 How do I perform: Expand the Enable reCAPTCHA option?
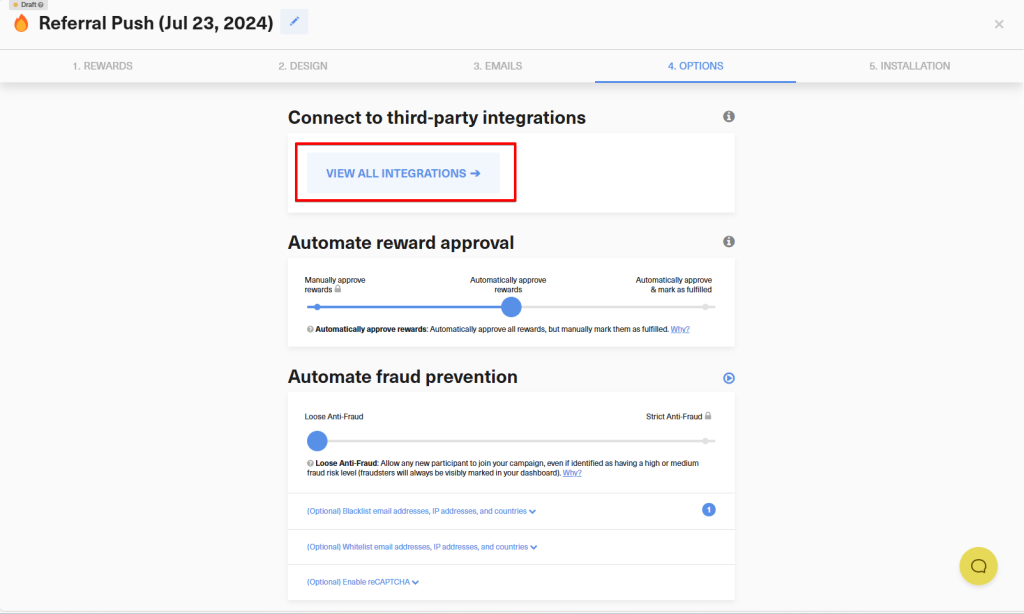click(x=362, y=582)
